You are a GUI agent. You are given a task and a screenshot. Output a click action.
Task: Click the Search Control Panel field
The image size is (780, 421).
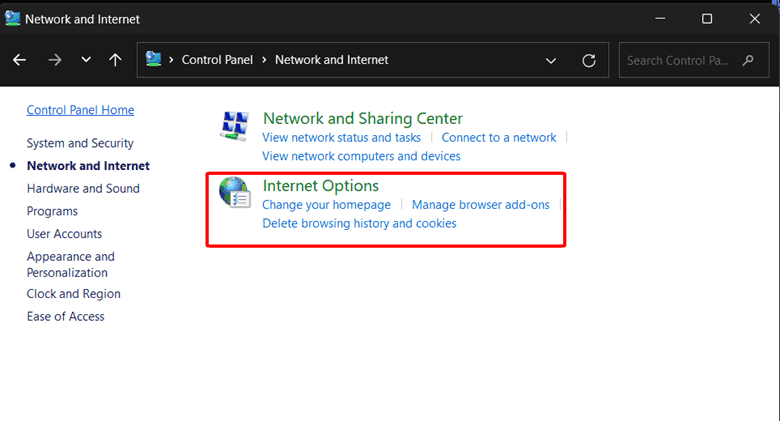[x=694, y=60]
